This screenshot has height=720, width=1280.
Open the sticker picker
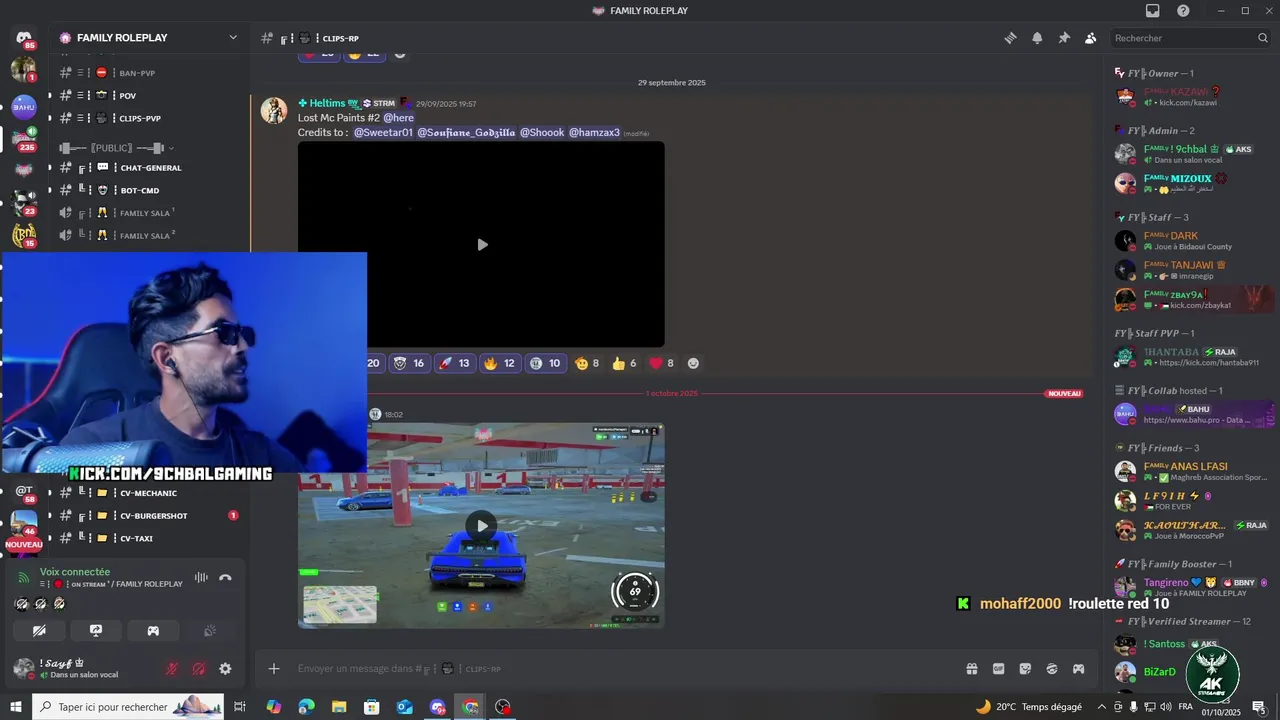pyautogui.click(x=1025, y=669)
